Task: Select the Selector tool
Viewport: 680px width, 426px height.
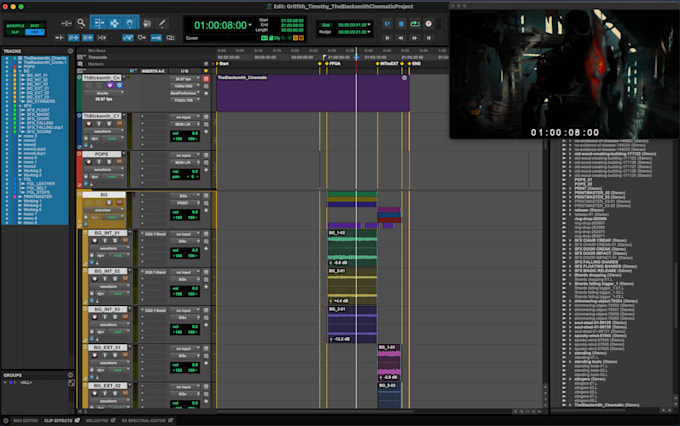Action: (x=114, y=23)
